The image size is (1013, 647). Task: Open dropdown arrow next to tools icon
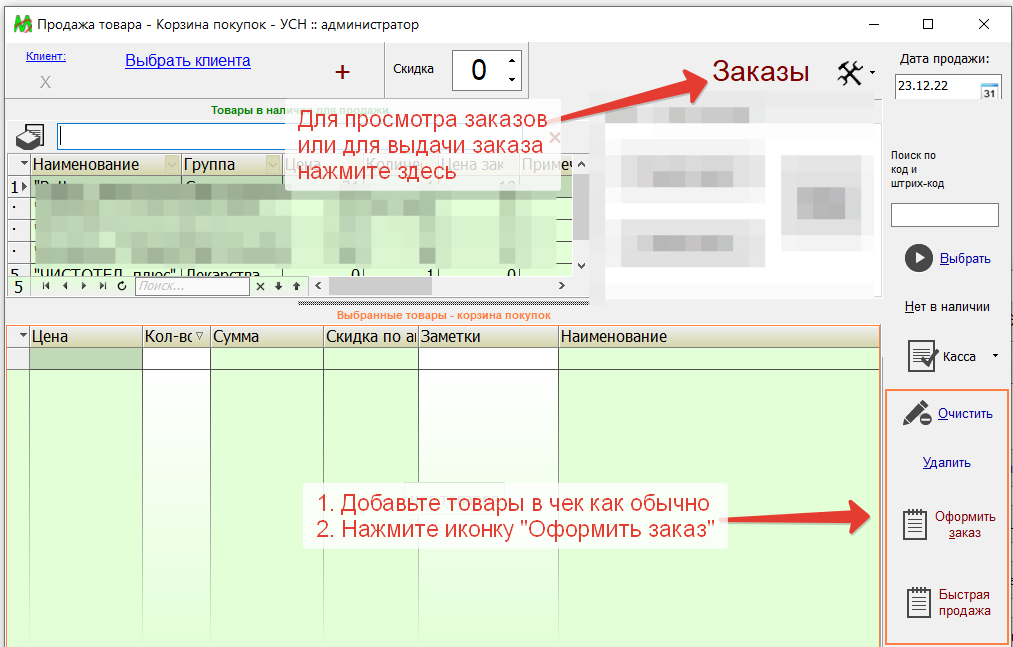point(872,72)
